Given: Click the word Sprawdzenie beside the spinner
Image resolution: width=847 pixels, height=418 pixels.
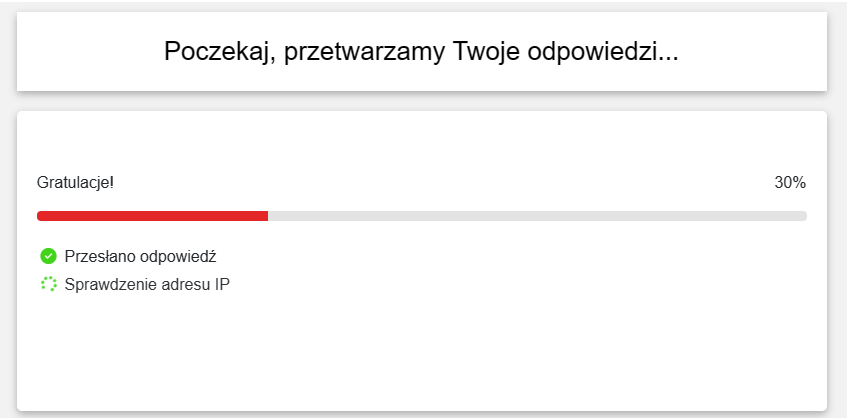Looking at the screenshot, I should coord(111,285).
